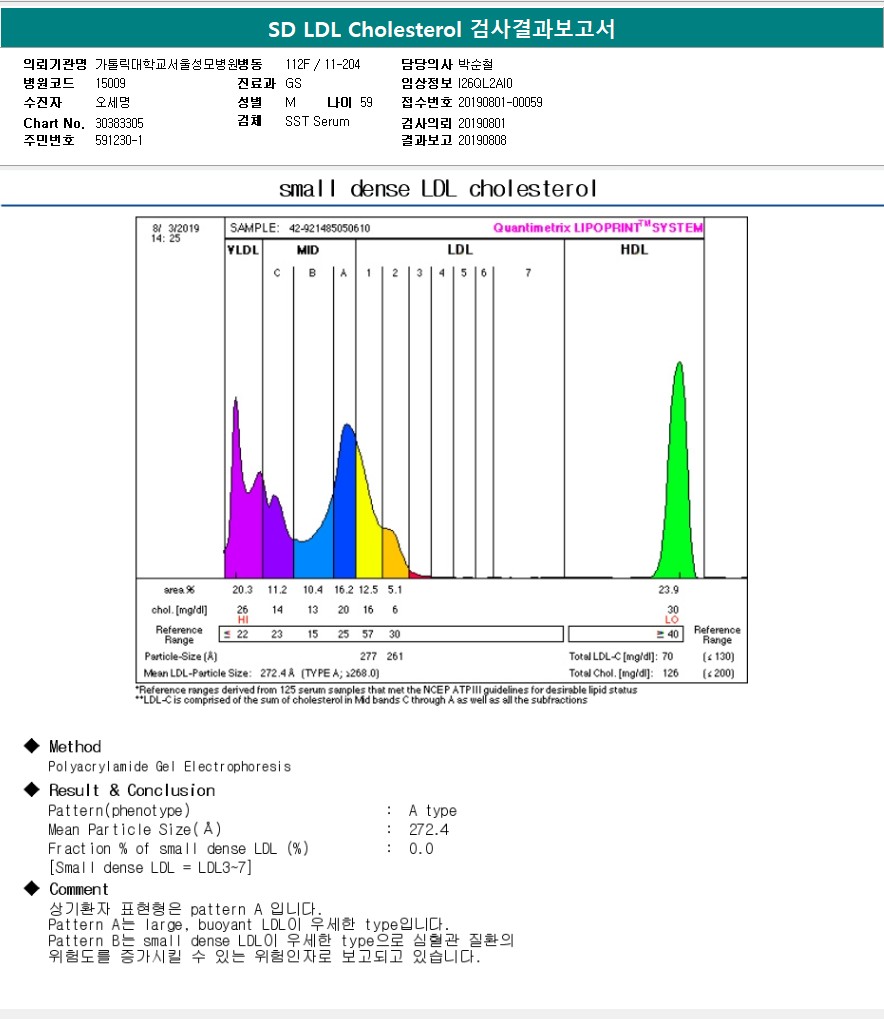Select the receipt number '20190801-00059'

point(500,103)
